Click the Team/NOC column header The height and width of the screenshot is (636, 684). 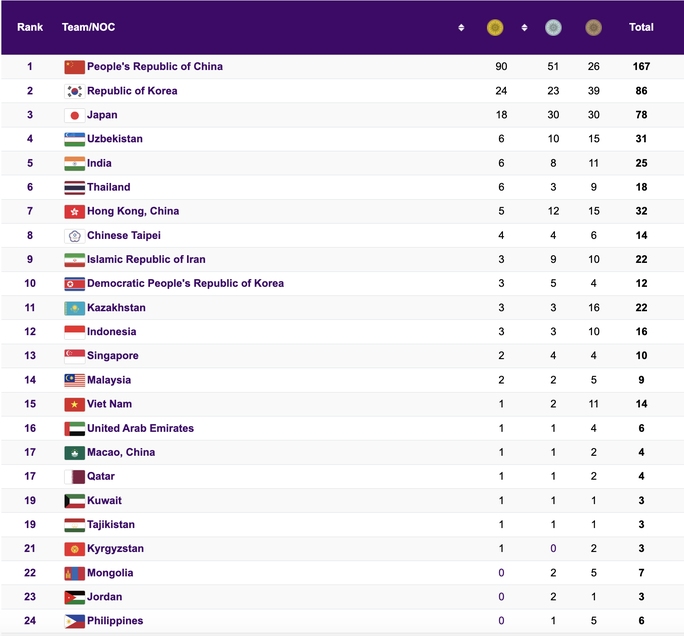(x=88, y=28)
